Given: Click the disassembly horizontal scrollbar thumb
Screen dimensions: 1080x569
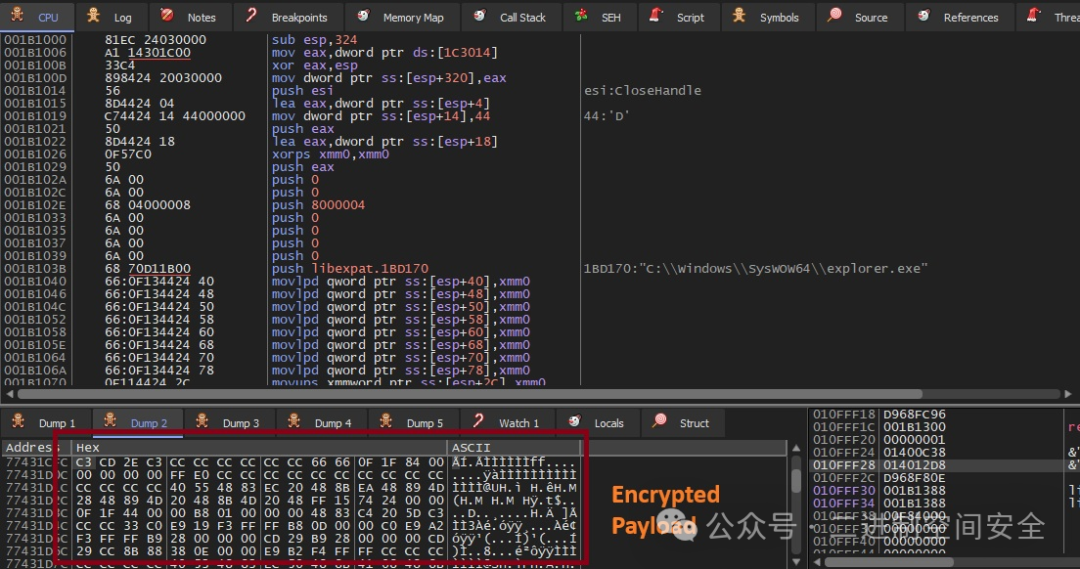Looking at the screenshot, I should tap(470, 394).
